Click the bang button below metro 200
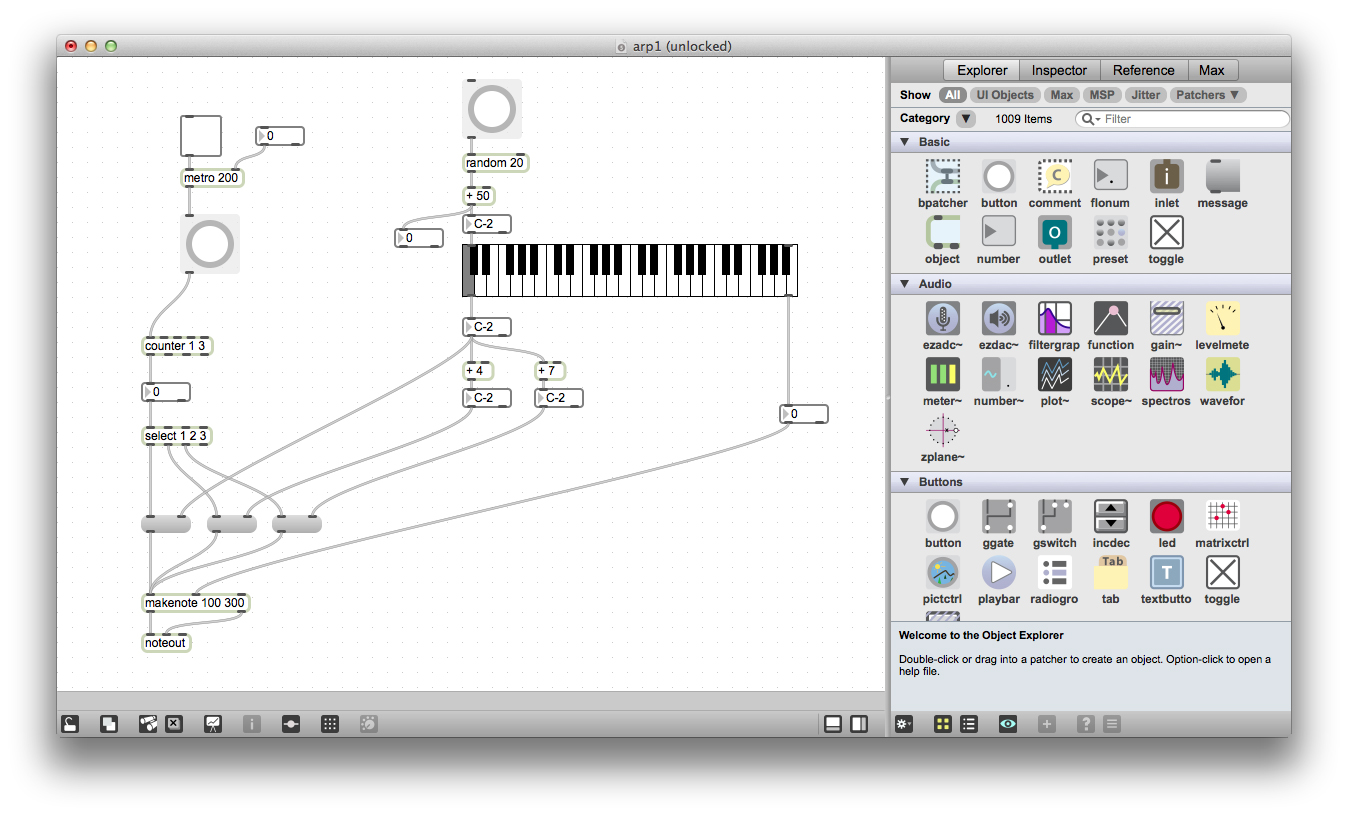Screen dimensions: 1348x816 [210, 244]
